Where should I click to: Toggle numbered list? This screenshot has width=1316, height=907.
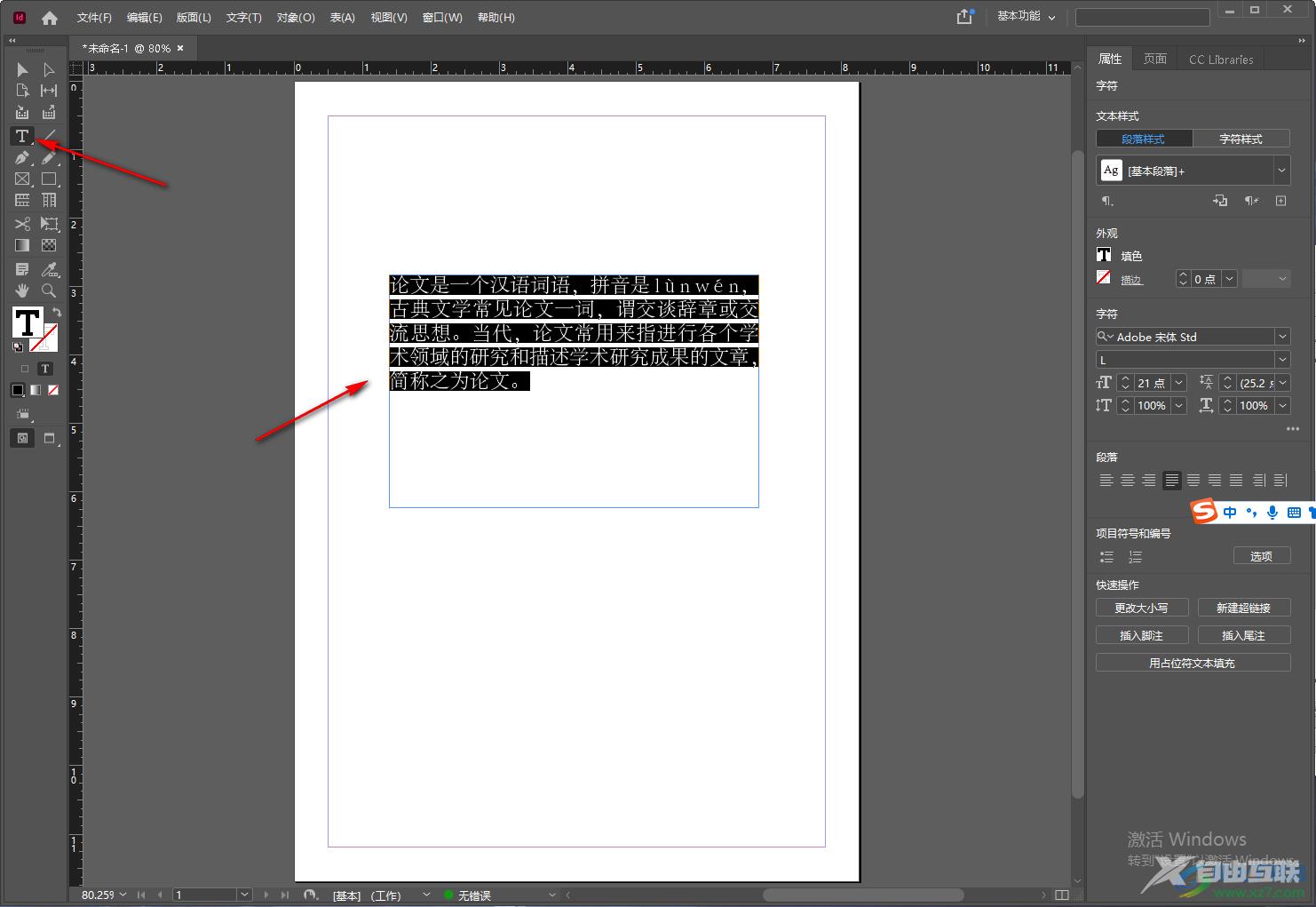(1135, 557)
